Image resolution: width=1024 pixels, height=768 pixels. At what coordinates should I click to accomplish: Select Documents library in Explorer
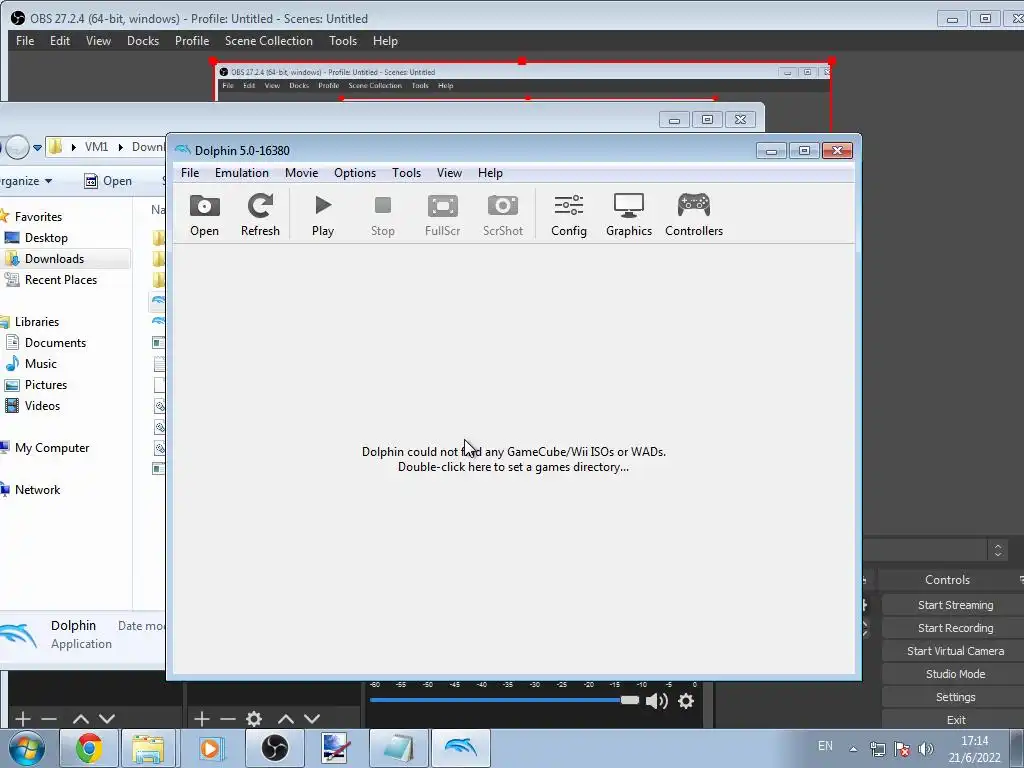coord(55,343)
